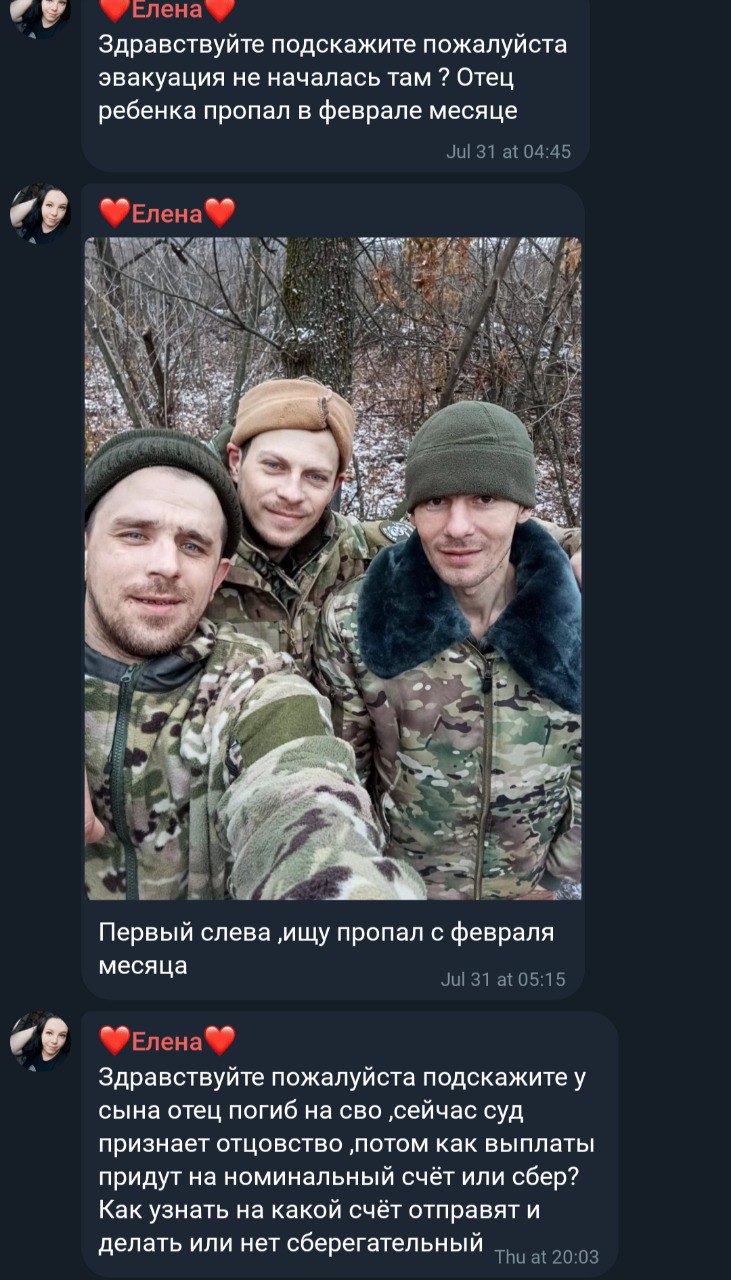The width and height of the screenshot is (731, 1280).
Task: Click red heart before Елена in last message
Action: coord(115,1041)
